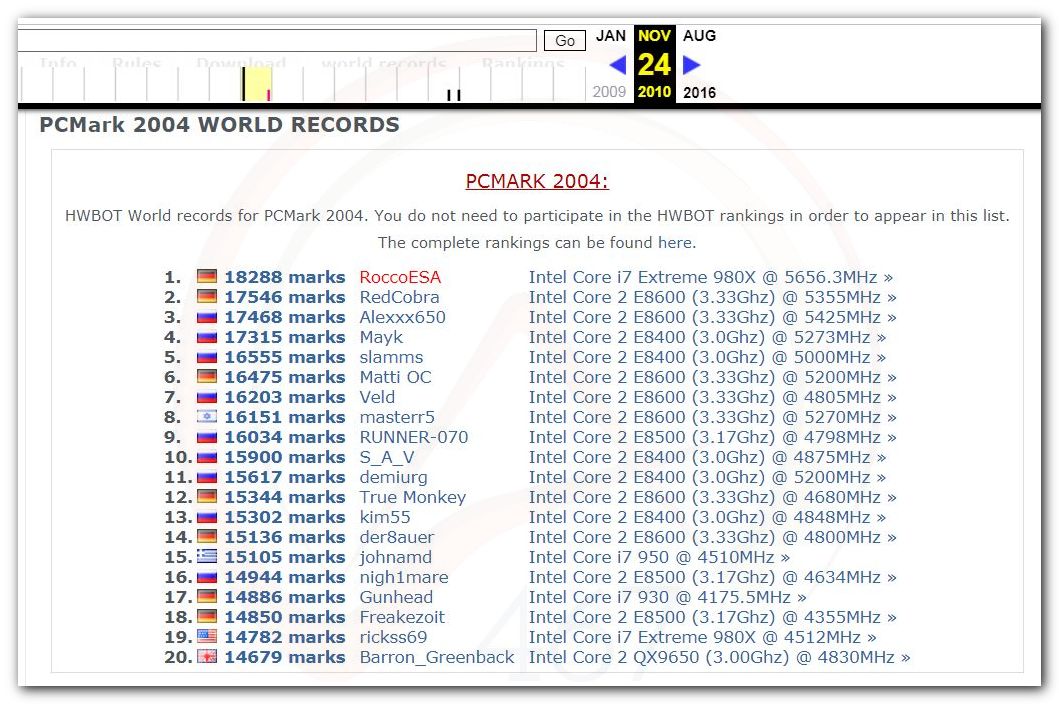Open Alexxx650 user profile
Screen dimensions: 1059x704
pos(403,317)
